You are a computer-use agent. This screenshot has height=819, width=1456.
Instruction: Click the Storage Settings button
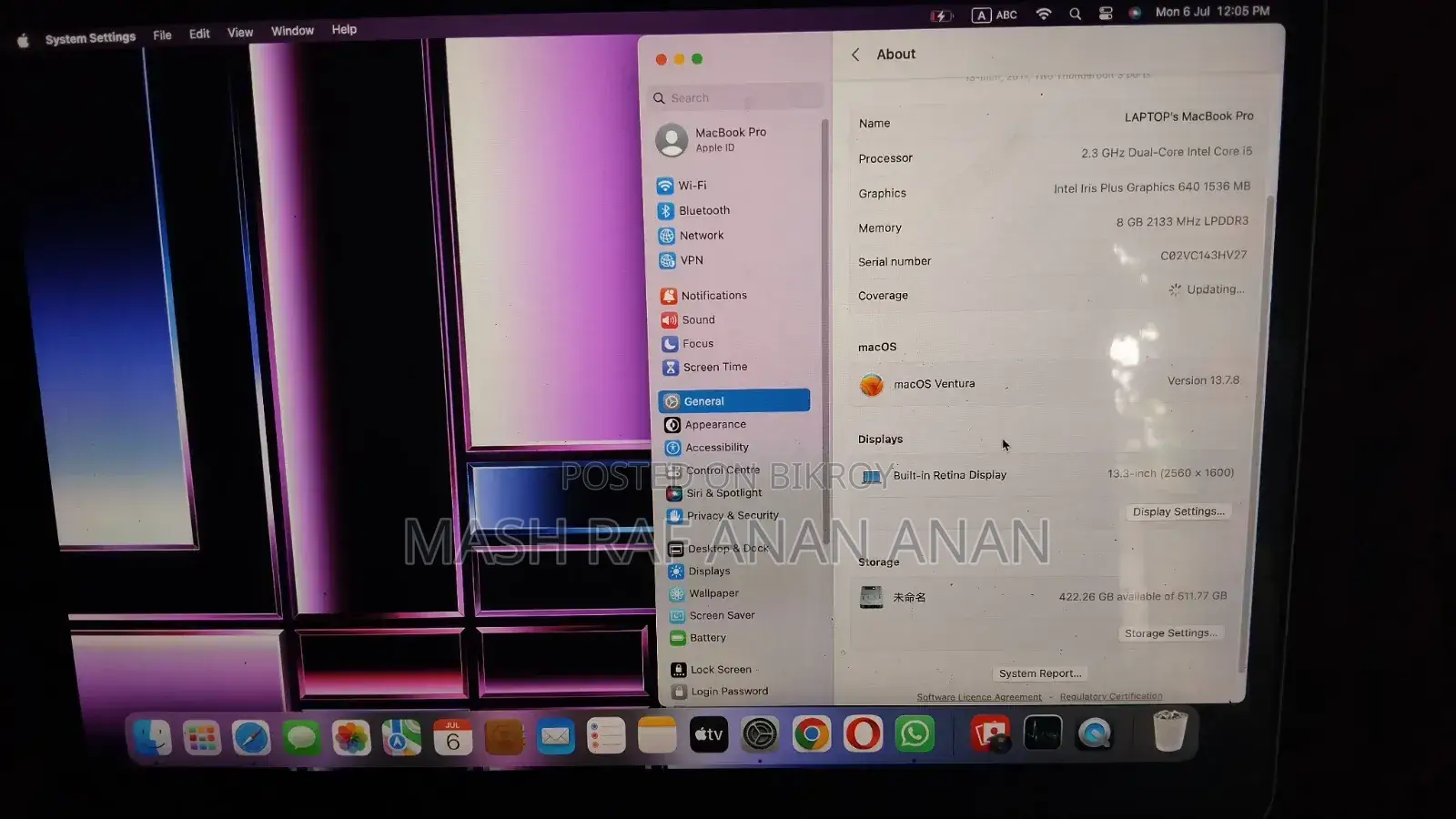pyautogui.click(x=1170, y=633)
